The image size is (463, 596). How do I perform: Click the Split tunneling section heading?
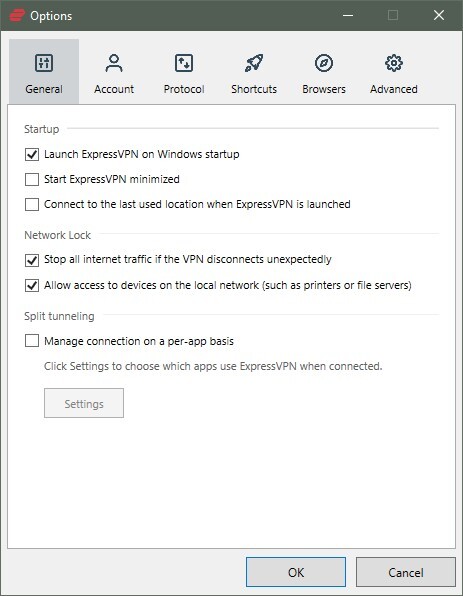(59, 316)
